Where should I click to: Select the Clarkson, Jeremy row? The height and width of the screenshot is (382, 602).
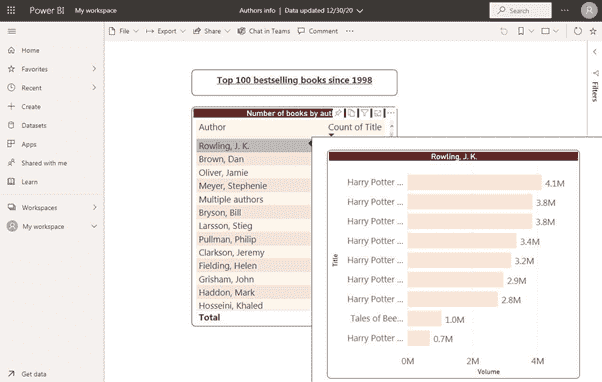pyautogui.click(x=254, y=252)
